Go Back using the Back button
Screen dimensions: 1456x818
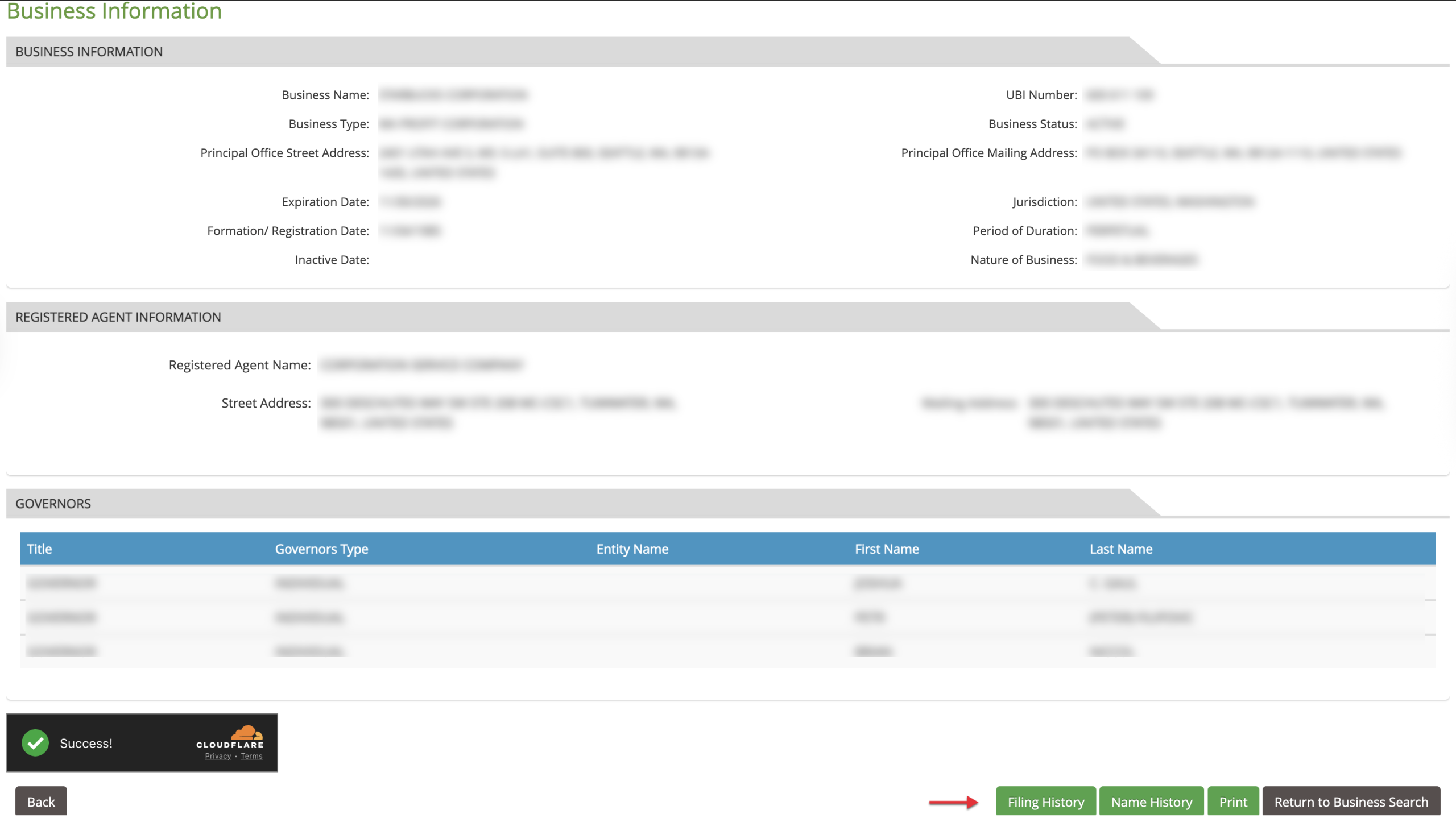pyautogui.click(x=41, y=802)
